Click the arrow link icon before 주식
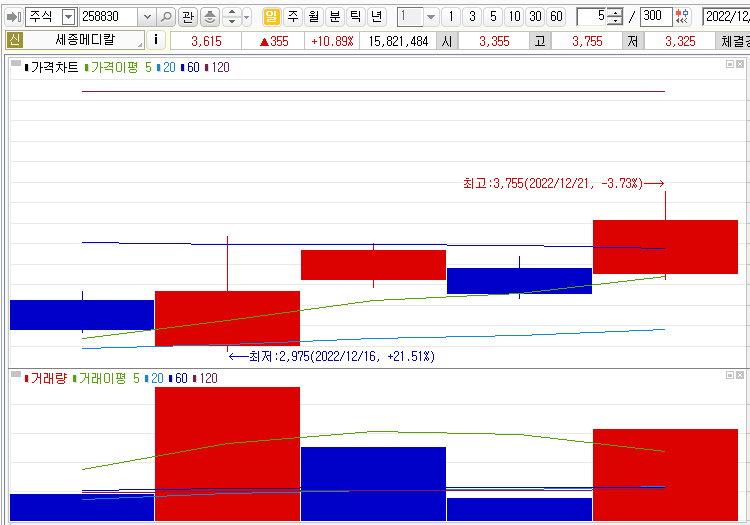 [x=13, y=17]
